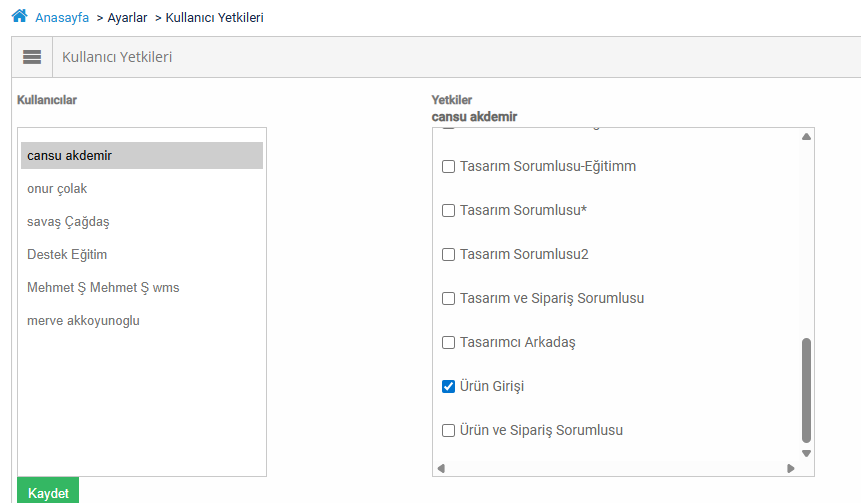Save changes with the Kaydet button
The height and width of the screenshot is (503, 861).
pos(48,490)
